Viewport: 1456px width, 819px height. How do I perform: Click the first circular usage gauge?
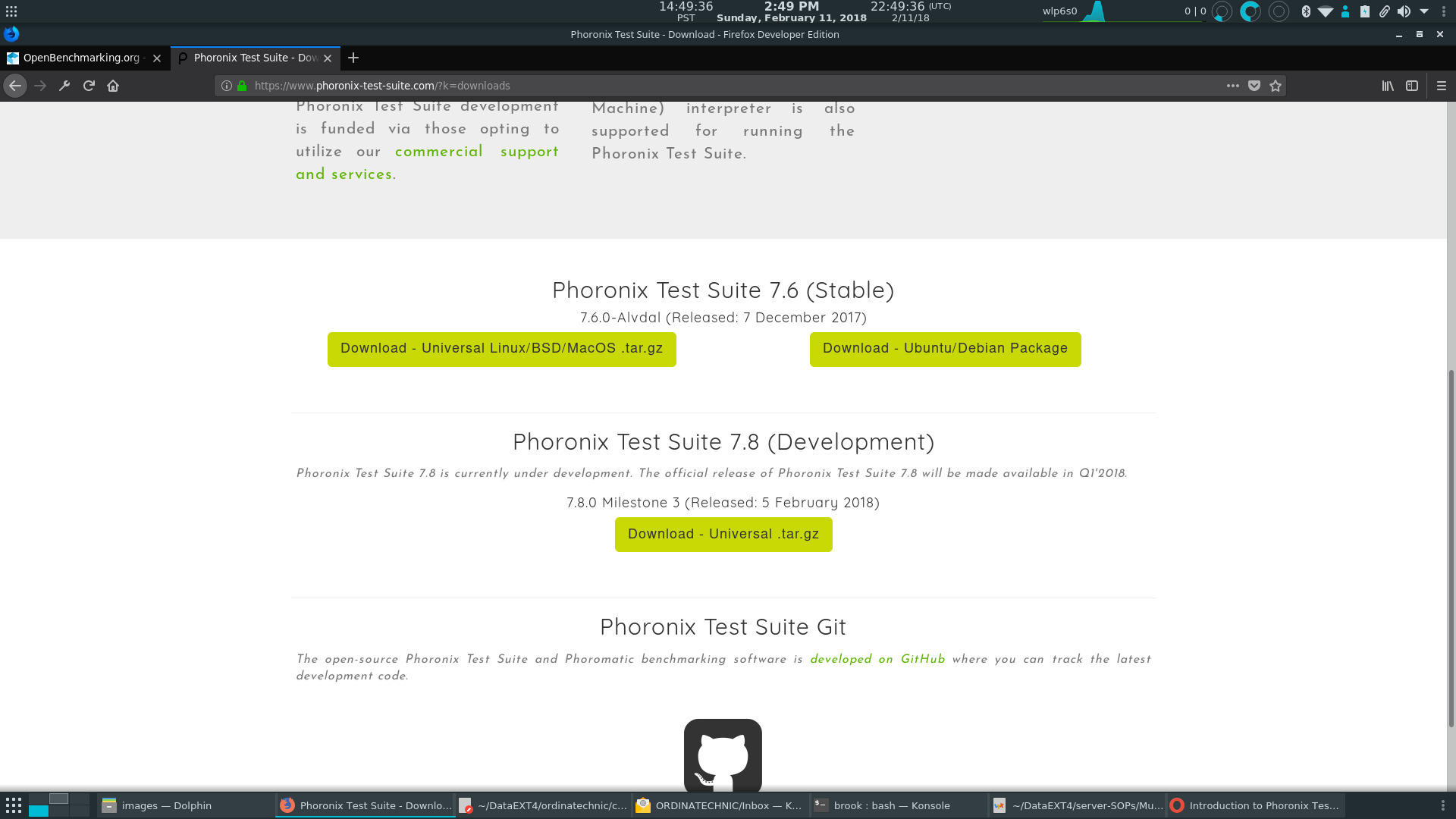[1222, 11]
